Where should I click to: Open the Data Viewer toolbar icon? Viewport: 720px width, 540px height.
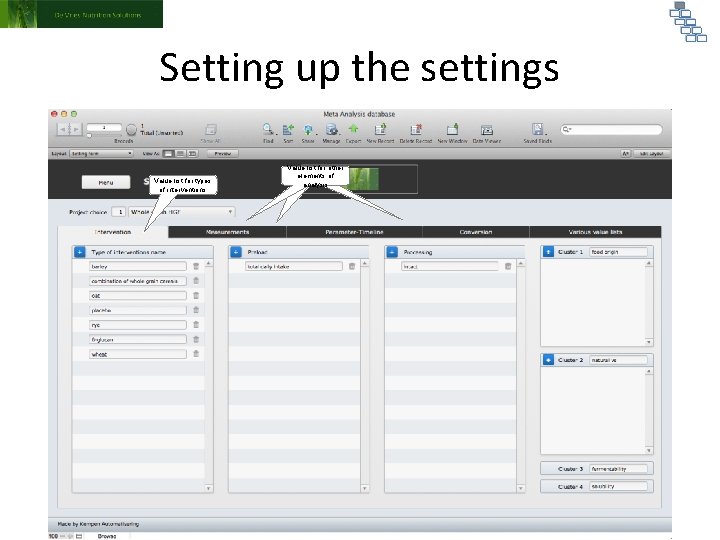pyautogui.click(x=486, y=130)
